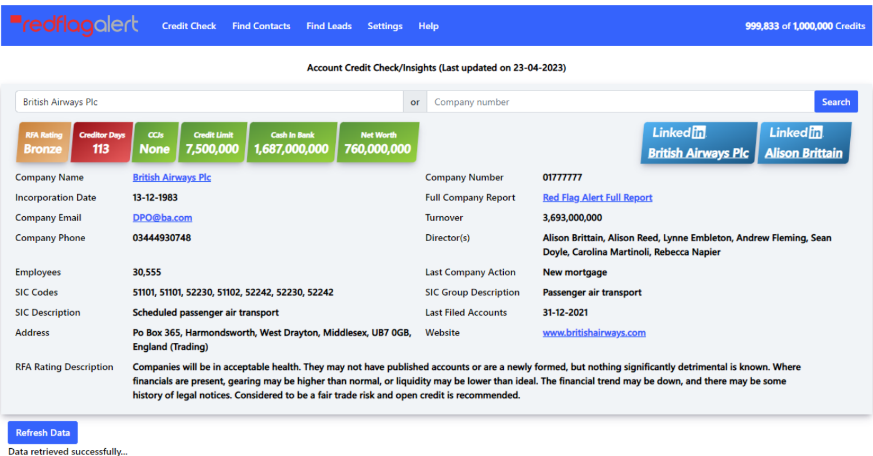The image size is (873, 456).
Task: Select employees value 30,555
Action: [x=146, y=272]
